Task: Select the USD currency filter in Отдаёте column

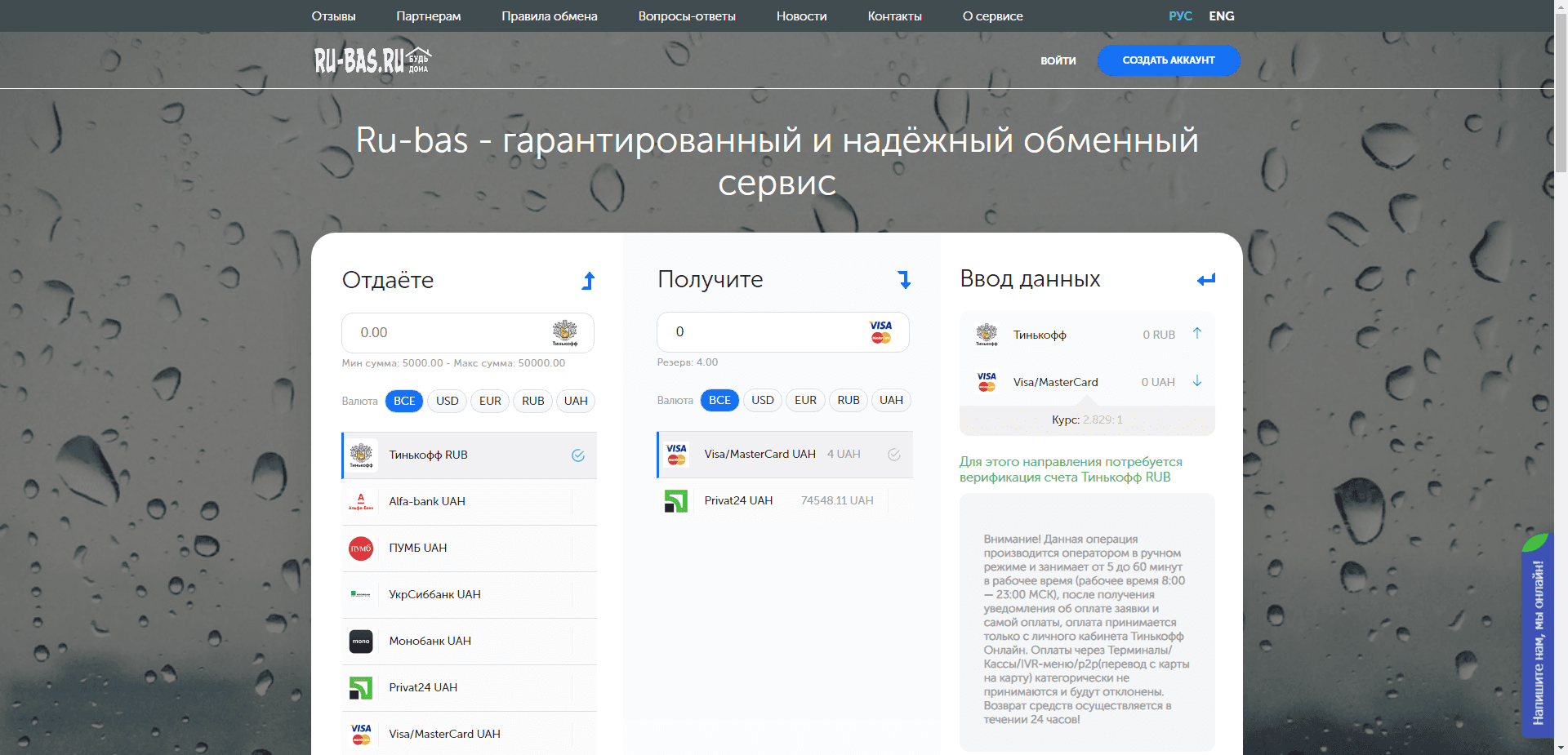Action: click(x=447, y=401)
